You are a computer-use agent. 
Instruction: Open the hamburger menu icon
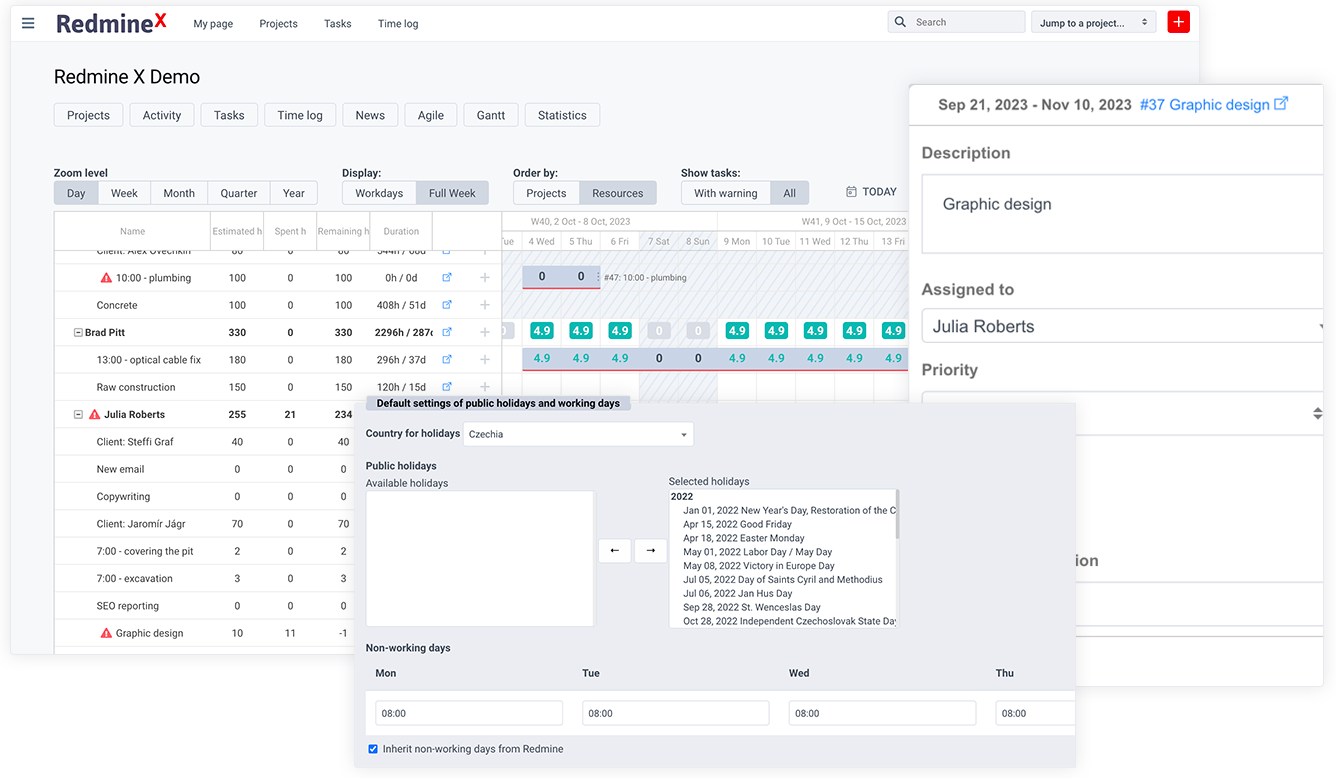click(x=28, y=23)
